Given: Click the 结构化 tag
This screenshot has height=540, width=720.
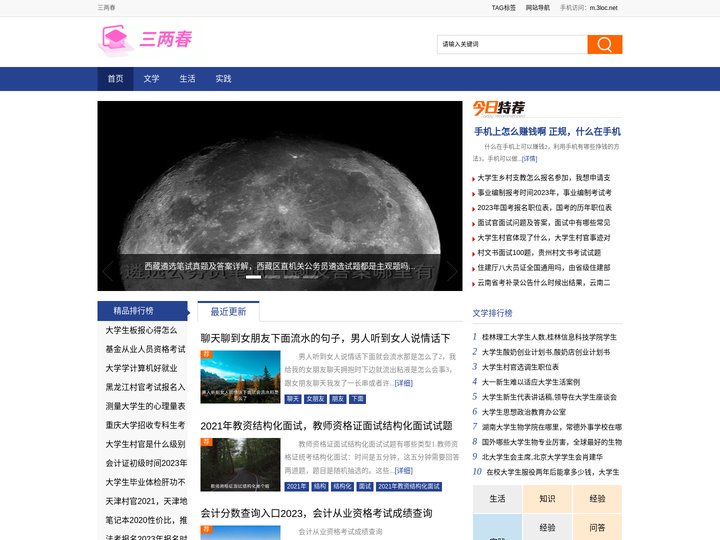Looking at the screenshot, I should tap(343, 486).
